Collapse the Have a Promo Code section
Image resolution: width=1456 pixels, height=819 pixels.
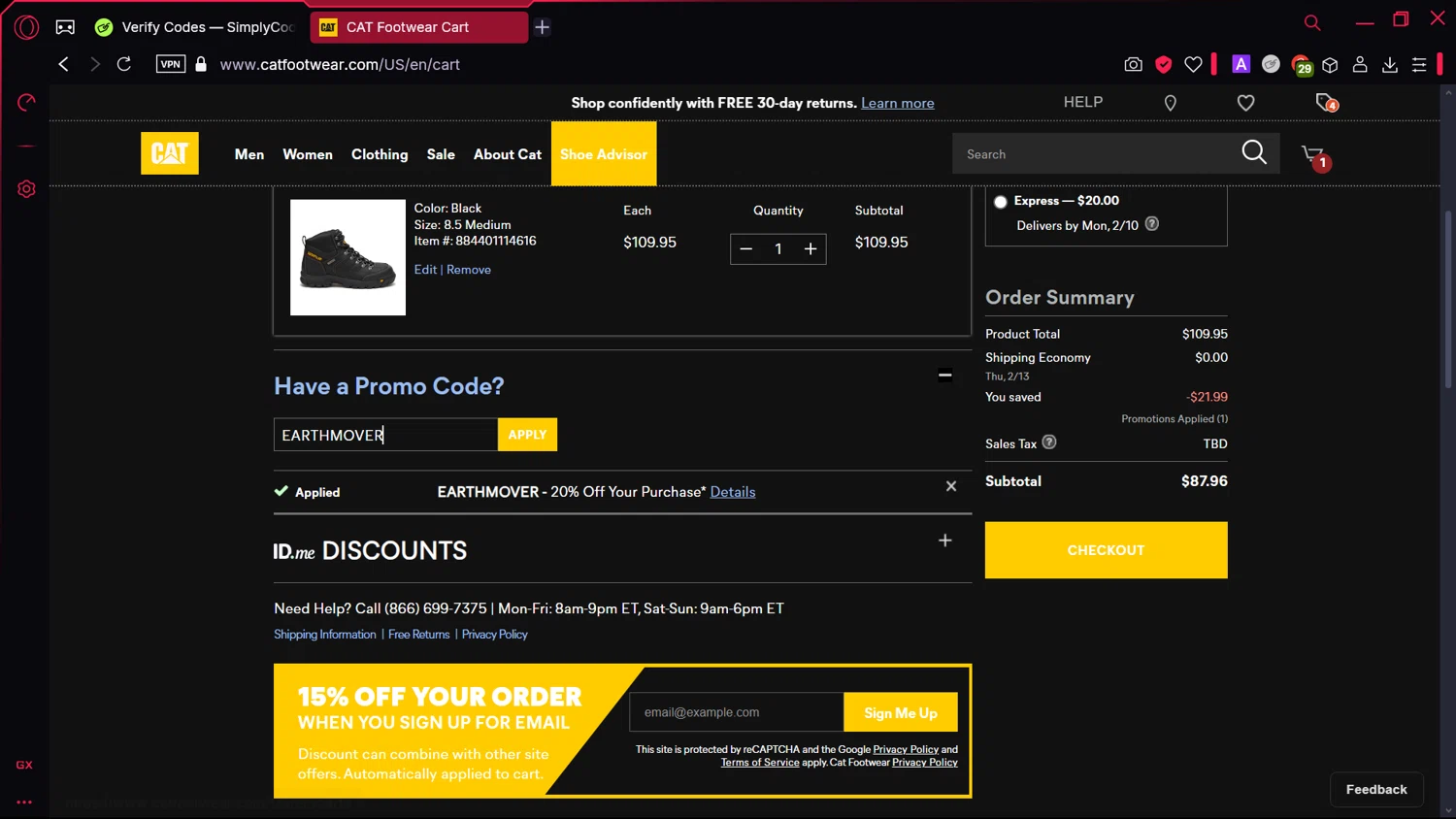(944, 376)
